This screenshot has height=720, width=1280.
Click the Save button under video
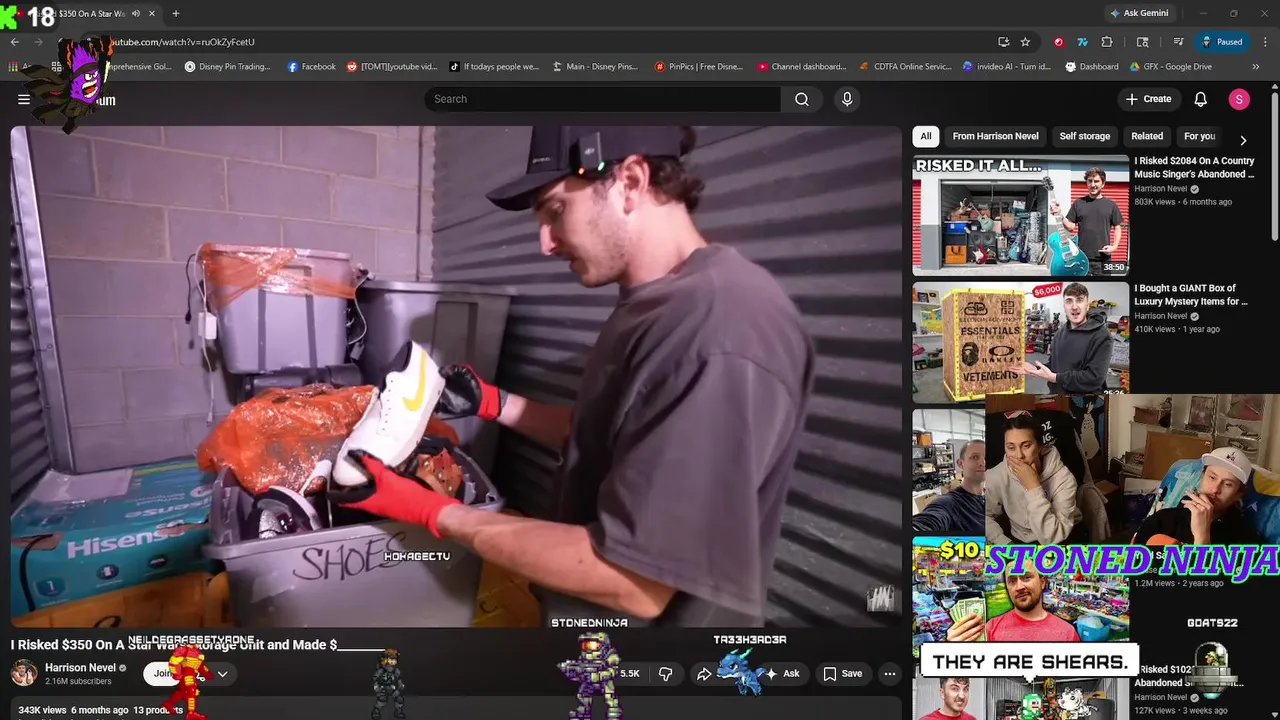pyautogui.click(x=842, y=674)
